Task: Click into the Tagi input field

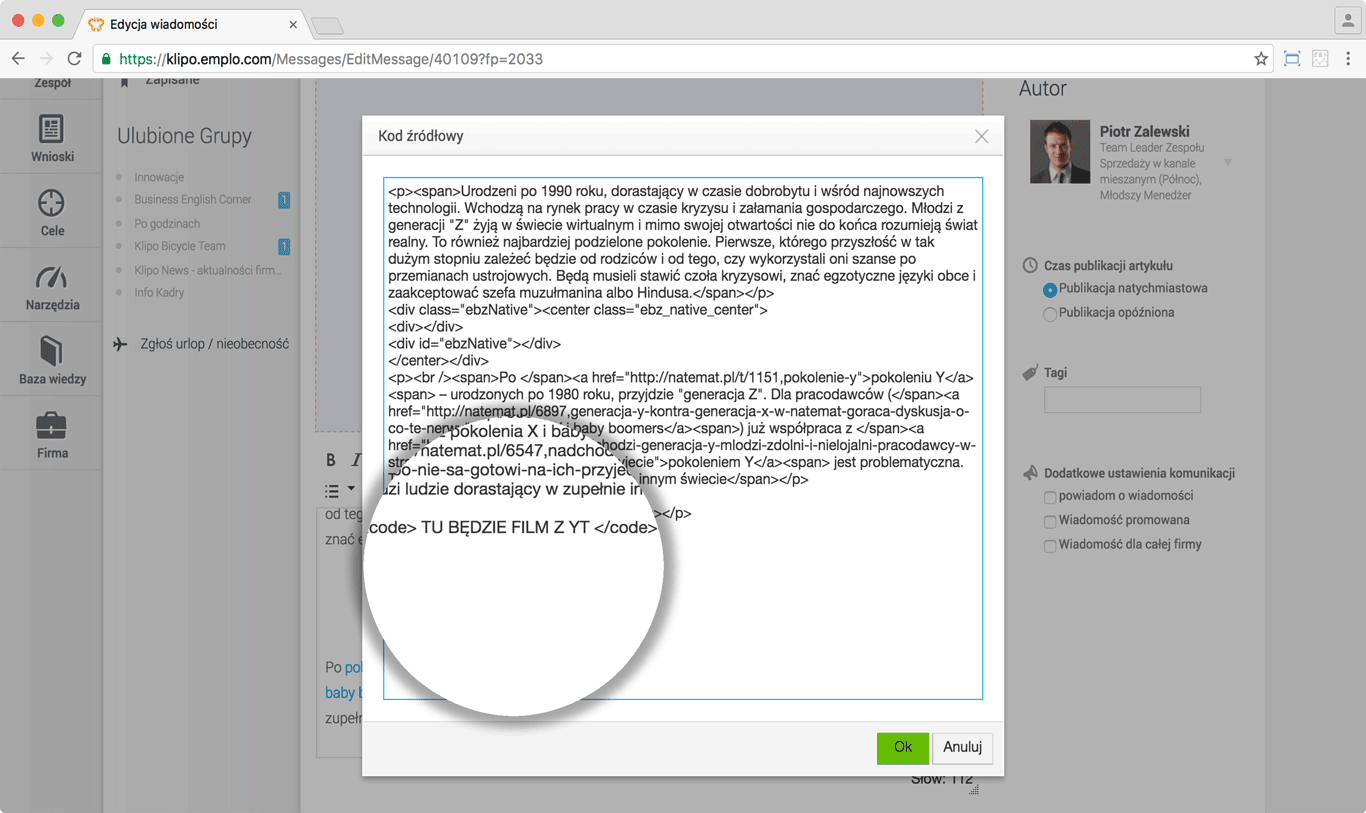Action: tap(1122, 400)
